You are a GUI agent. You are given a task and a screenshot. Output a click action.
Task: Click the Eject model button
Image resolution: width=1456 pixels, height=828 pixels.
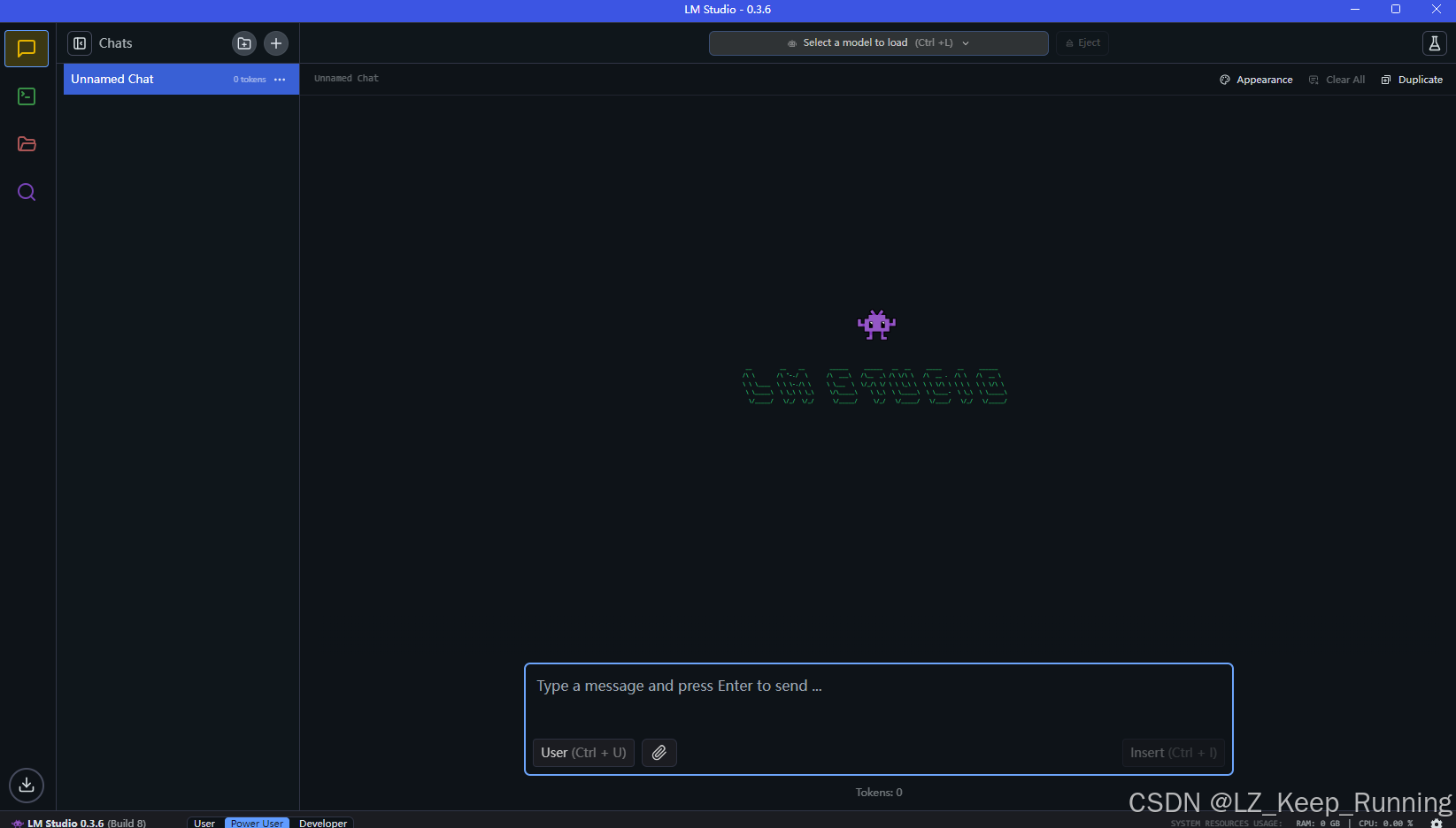click(1082, 43)
